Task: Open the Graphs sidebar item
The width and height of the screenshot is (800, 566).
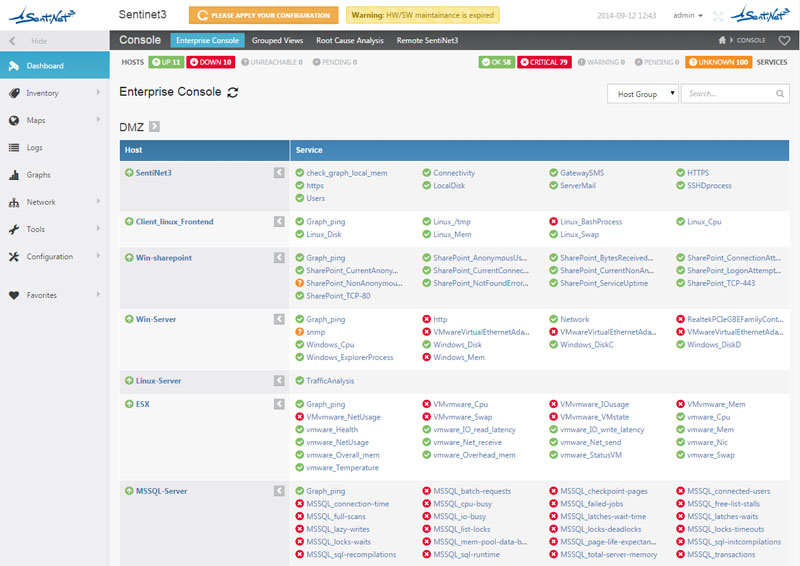Action: [x=55, y=175]
